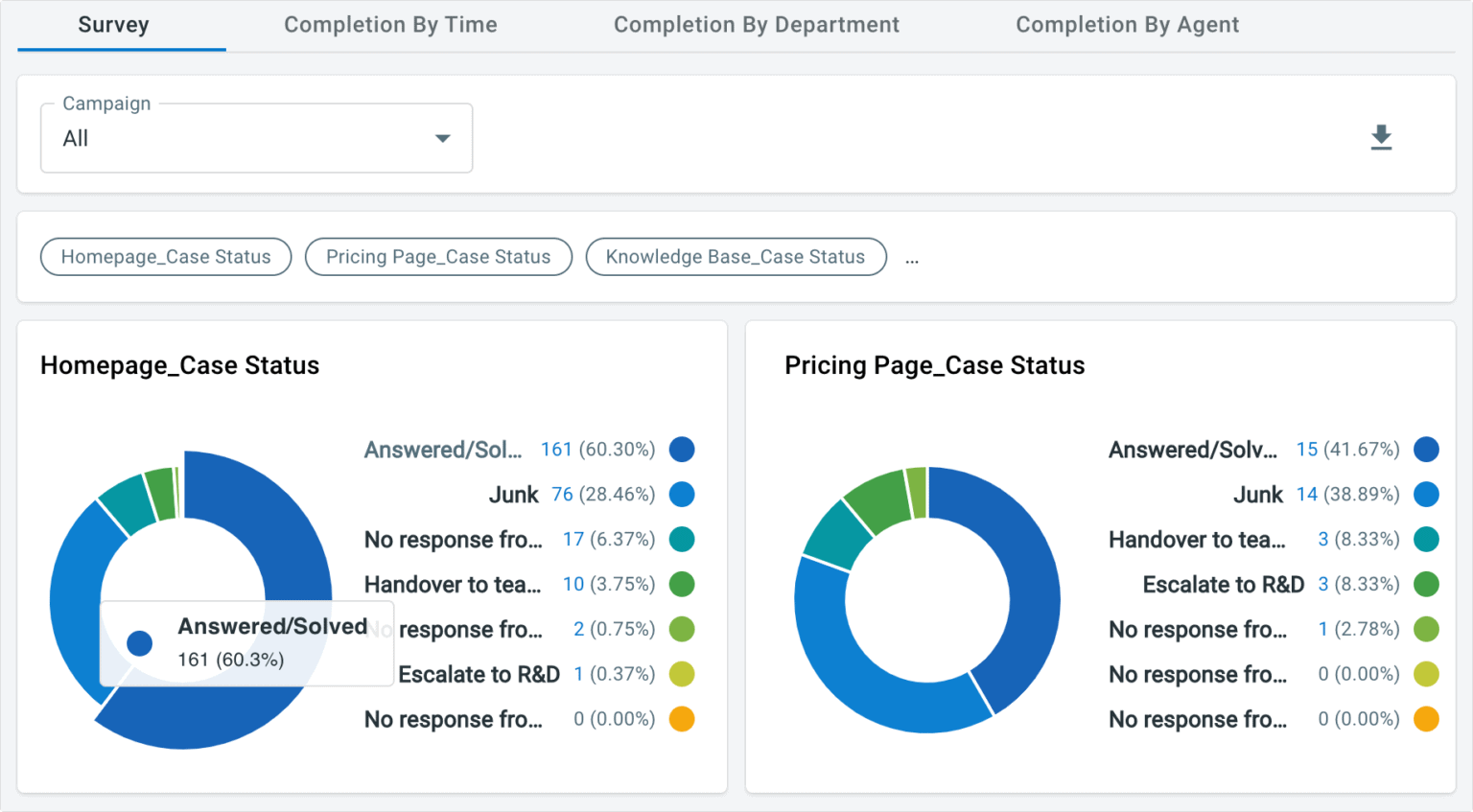1473x812 pixels.
Task: Open the Completion By Time tab
Action: point(390,25)
